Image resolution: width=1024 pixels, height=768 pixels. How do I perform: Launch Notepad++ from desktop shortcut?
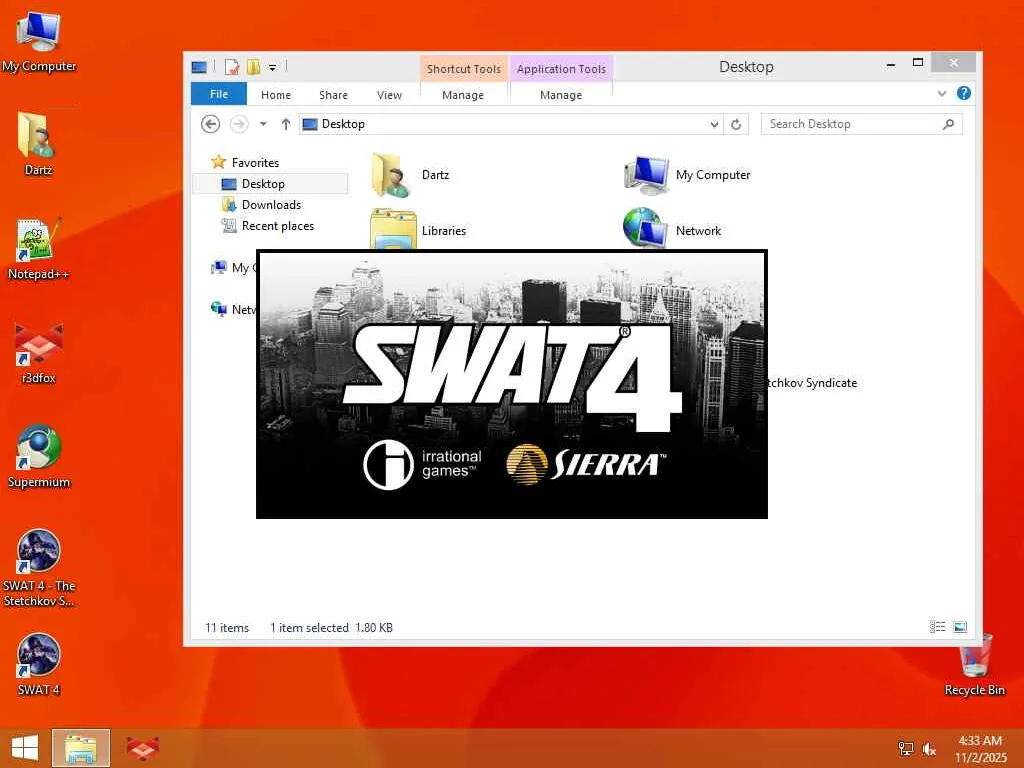point(38,248)
